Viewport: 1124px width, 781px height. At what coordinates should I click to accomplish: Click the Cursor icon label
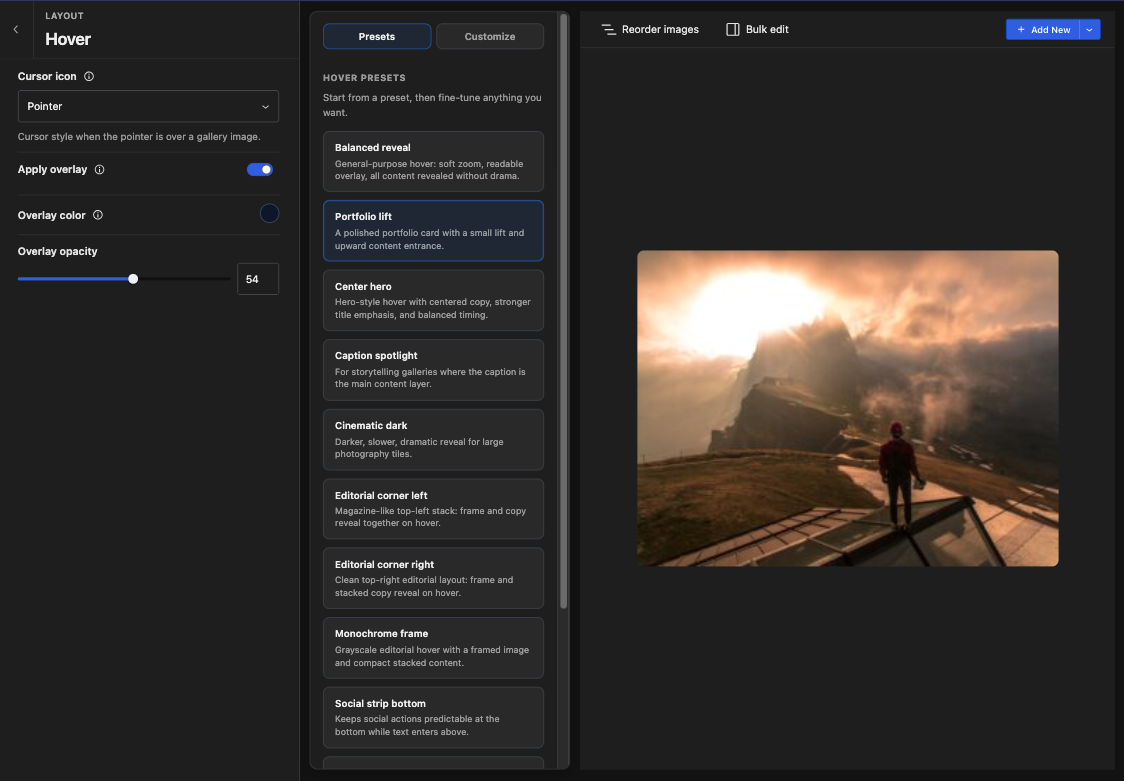(47, 77)
